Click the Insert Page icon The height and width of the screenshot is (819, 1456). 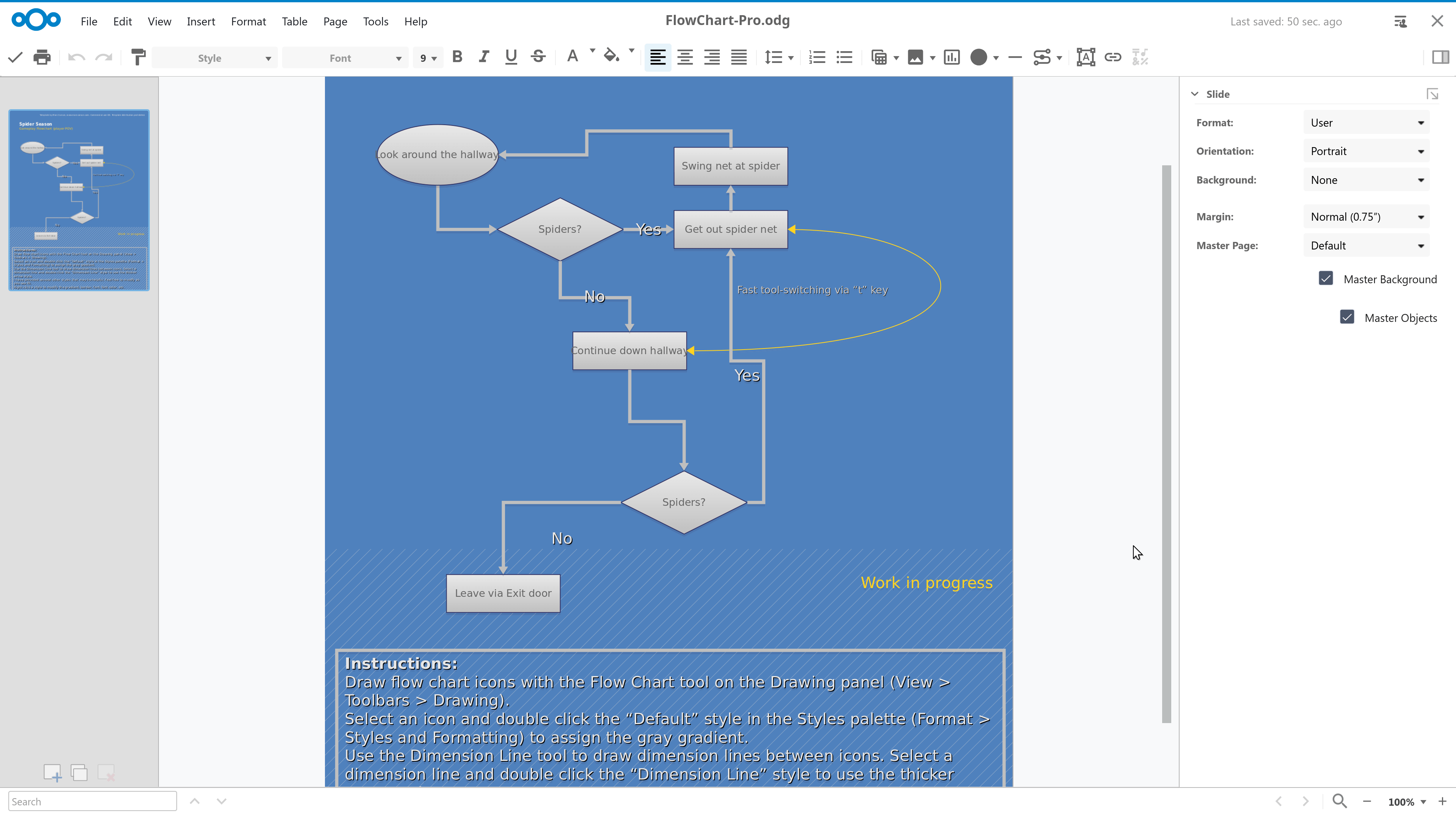52,773
